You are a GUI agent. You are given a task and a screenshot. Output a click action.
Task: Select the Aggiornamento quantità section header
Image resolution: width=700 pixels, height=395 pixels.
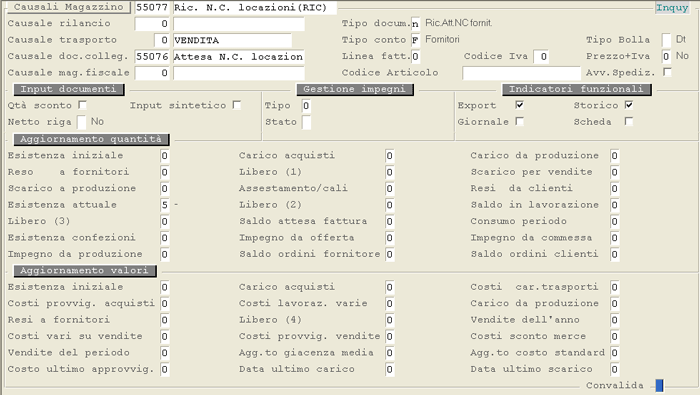[91, 139]
